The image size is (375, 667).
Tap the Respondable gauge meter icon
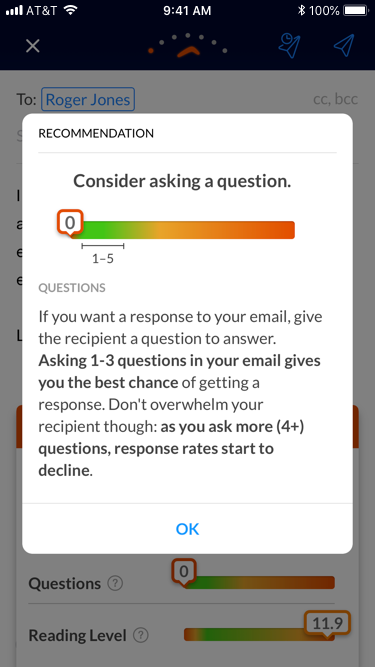[x=188, y=46]
